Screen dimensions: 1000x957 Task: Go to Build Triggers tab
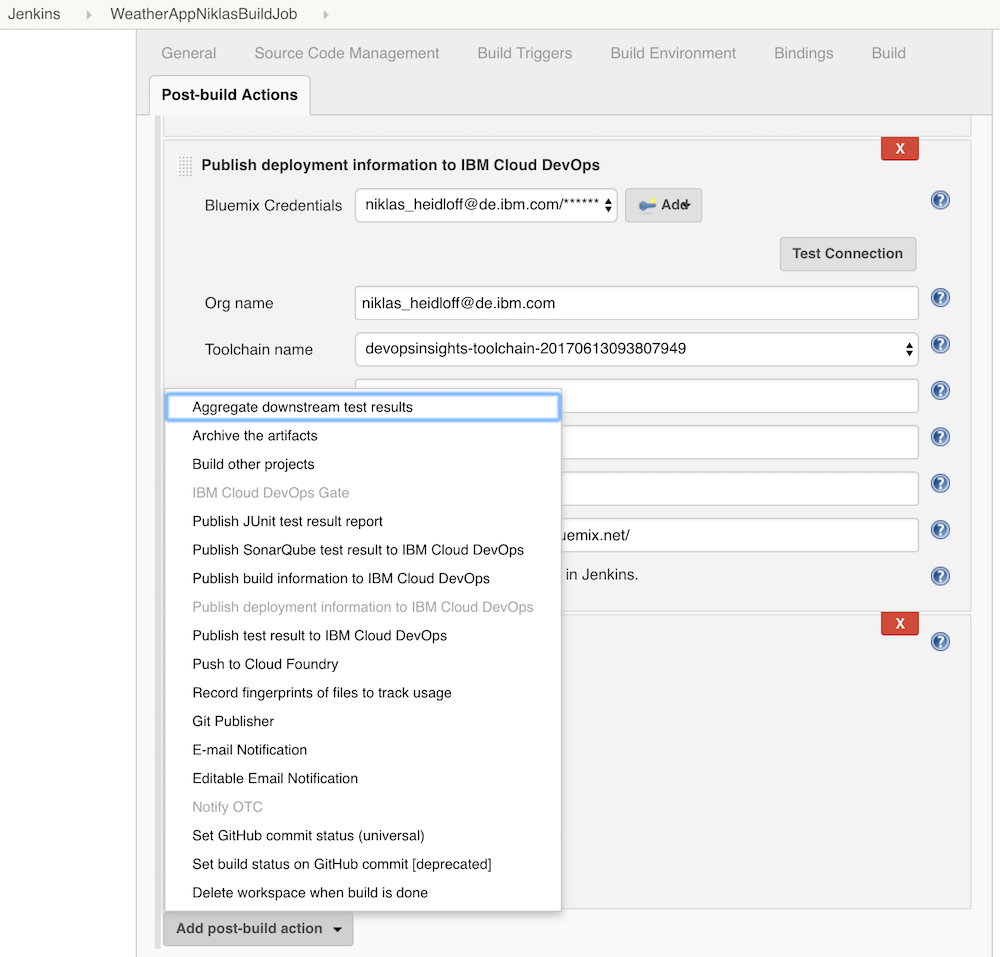525,53
